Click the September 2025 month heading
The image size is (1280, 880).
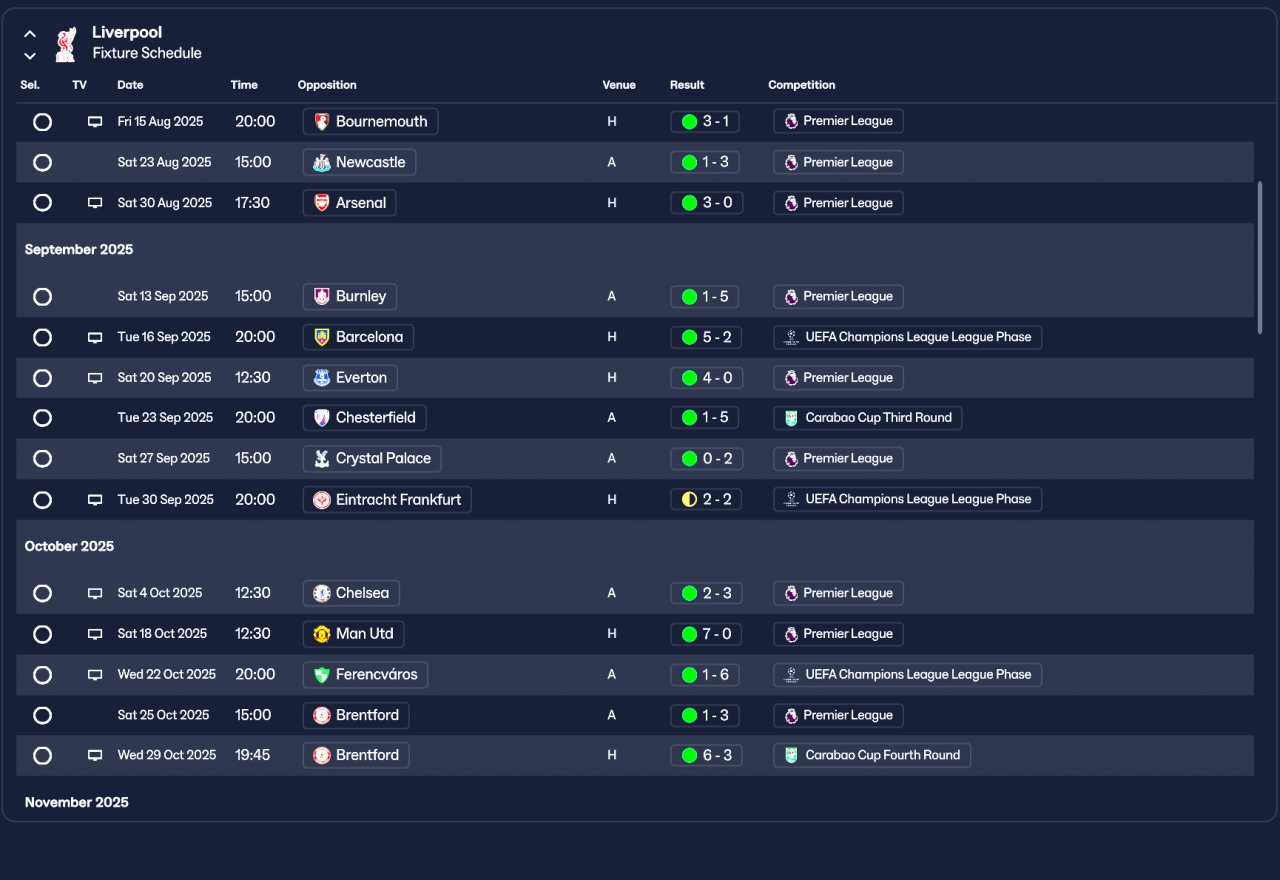pyautogui.click(x=79, y=250)
